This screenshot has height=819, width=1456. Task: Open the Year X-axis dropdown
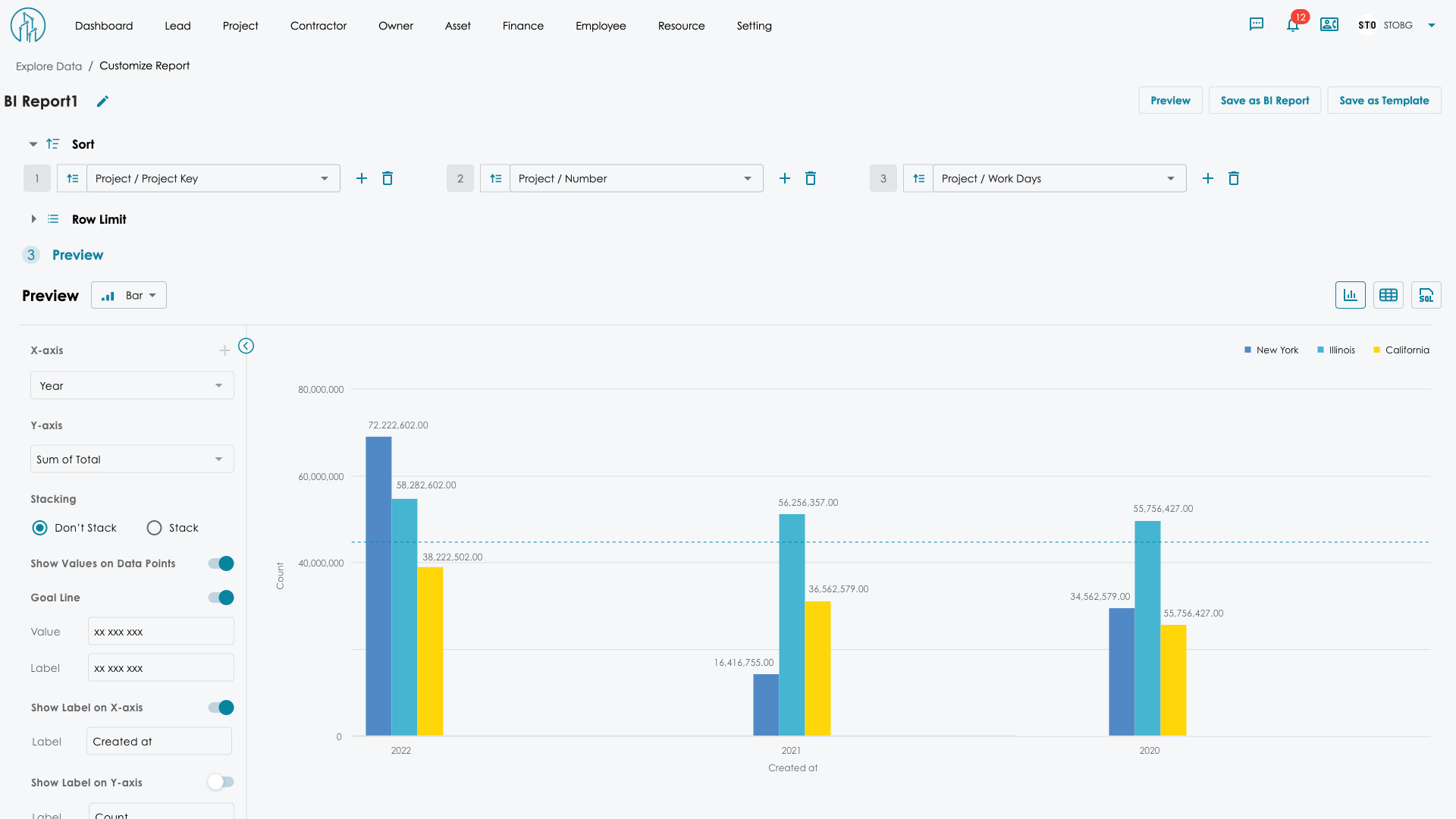point(132,385)
